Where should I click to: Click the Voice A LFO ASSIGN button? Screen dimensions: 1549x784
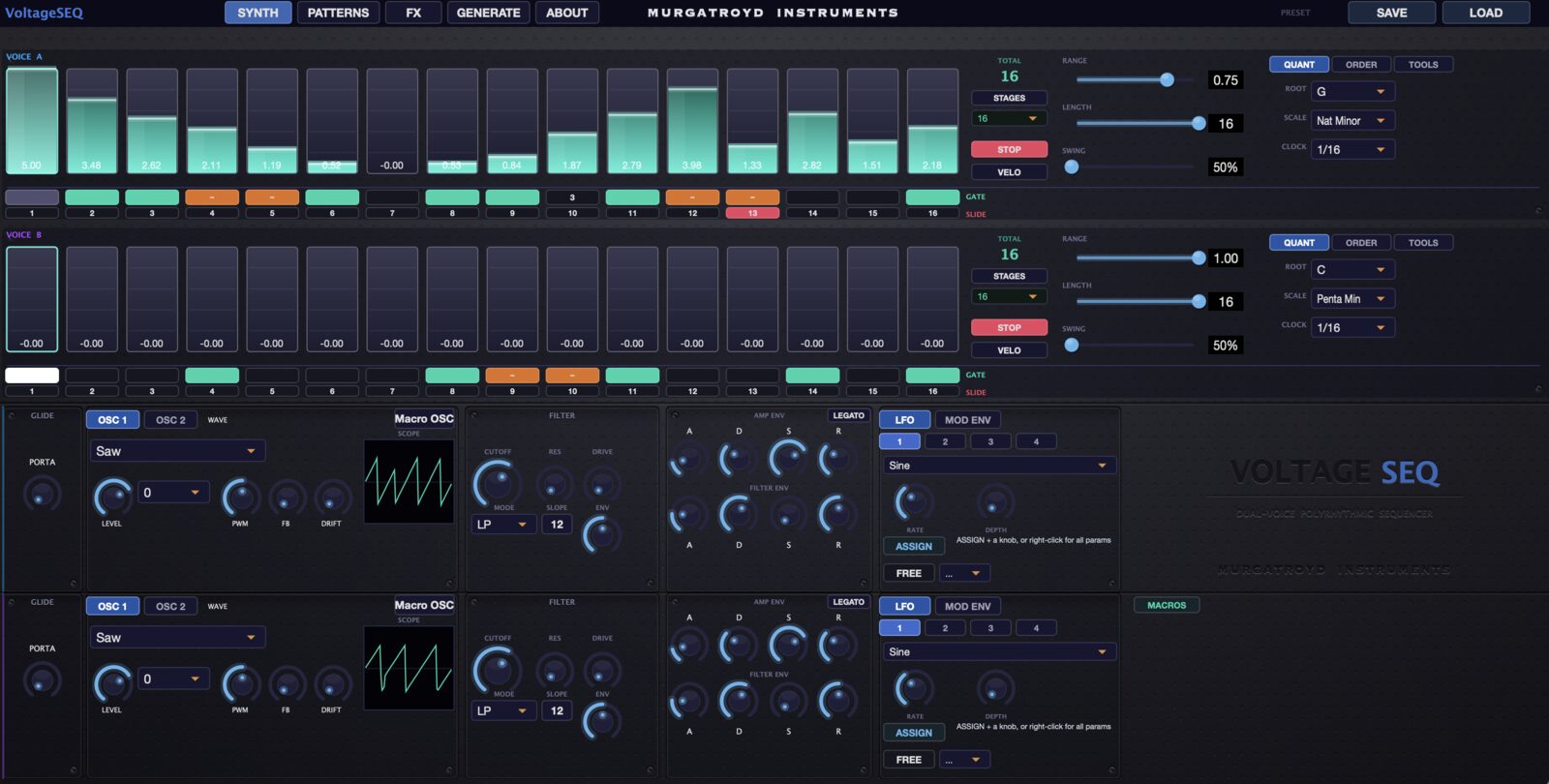pyautogui.click(x=914, y=546)
